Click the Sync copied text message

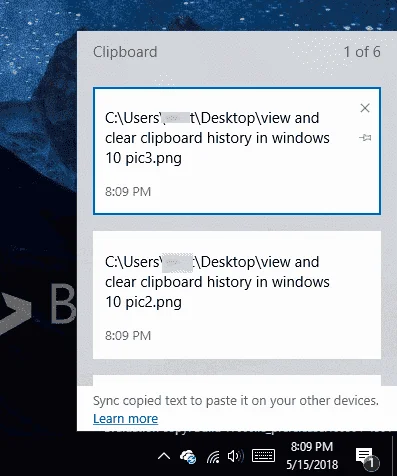pyautogui.click(x=236, y=401)
